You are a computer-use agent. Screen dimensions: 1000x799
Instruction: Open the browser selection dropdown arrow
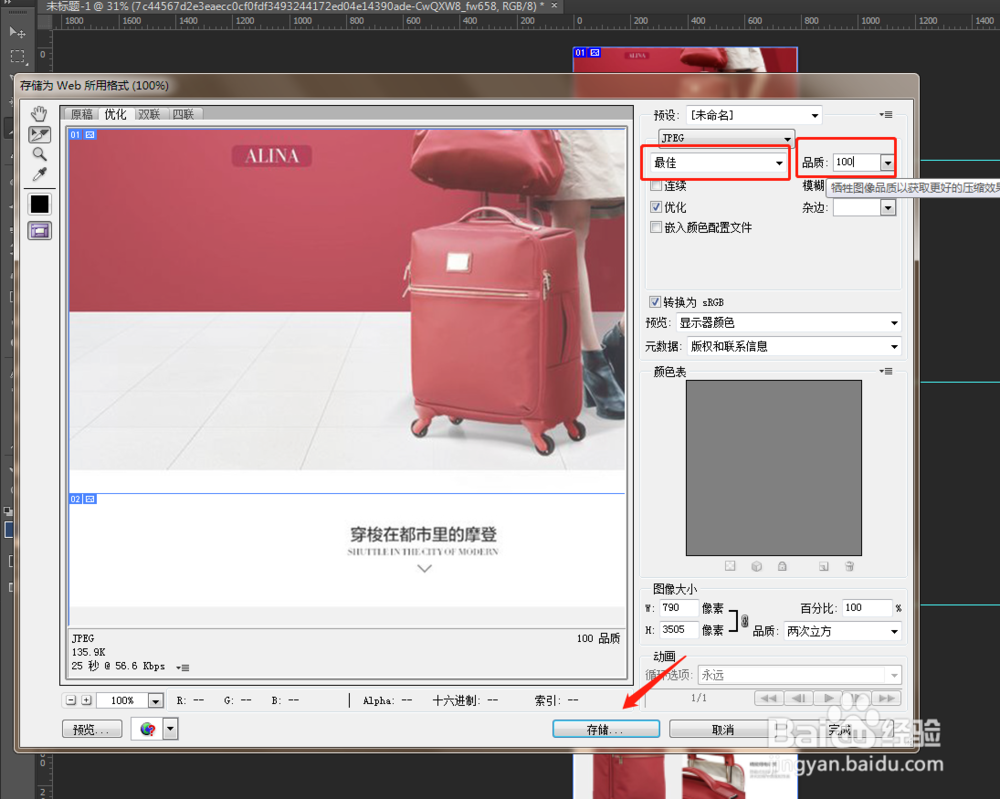(170, 728)
